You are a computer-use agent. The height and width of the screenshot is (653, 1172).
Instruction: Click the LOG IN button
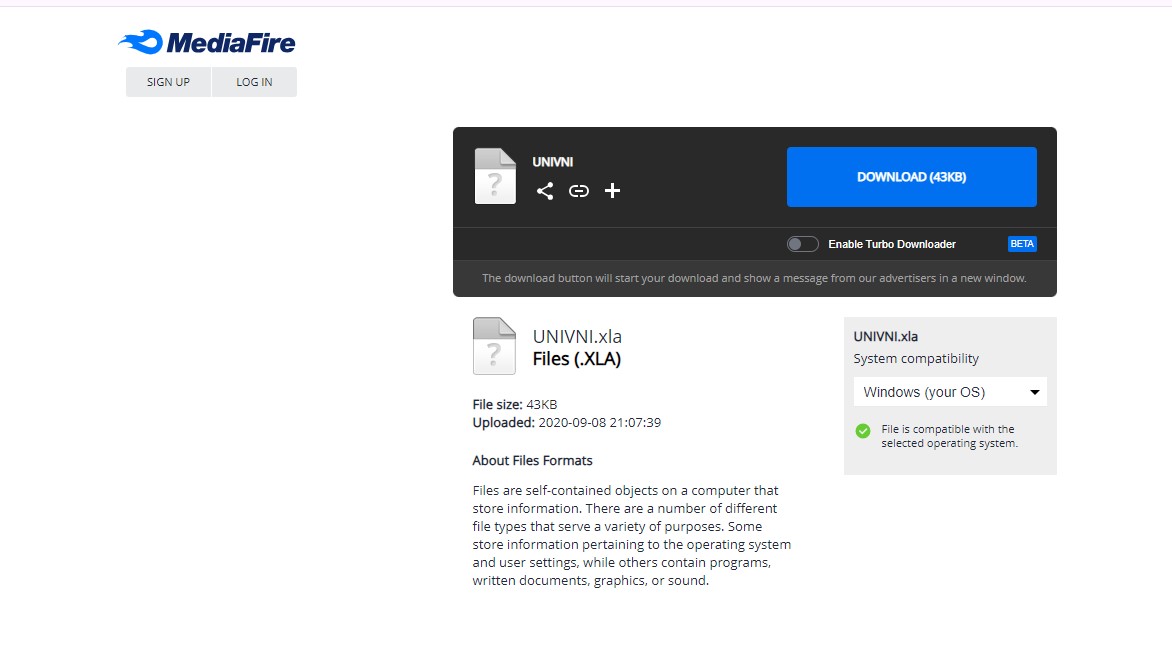(x=254, y=82)
